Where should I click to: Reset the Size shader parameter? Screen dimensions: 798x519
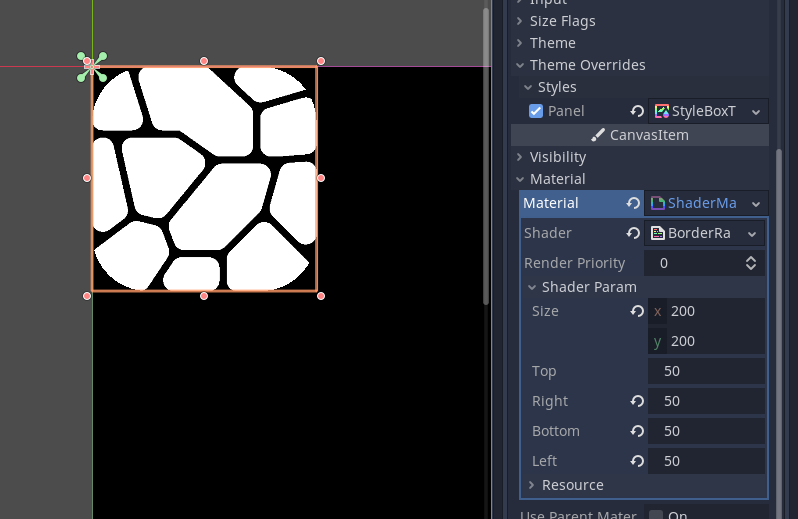[x=636, y=311]
